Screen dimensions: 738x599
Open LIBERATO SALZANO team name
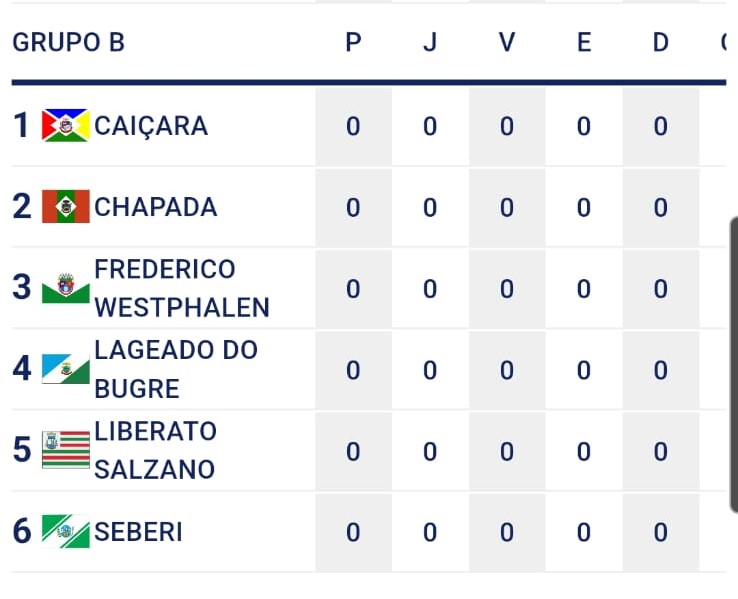click(155, 450)
